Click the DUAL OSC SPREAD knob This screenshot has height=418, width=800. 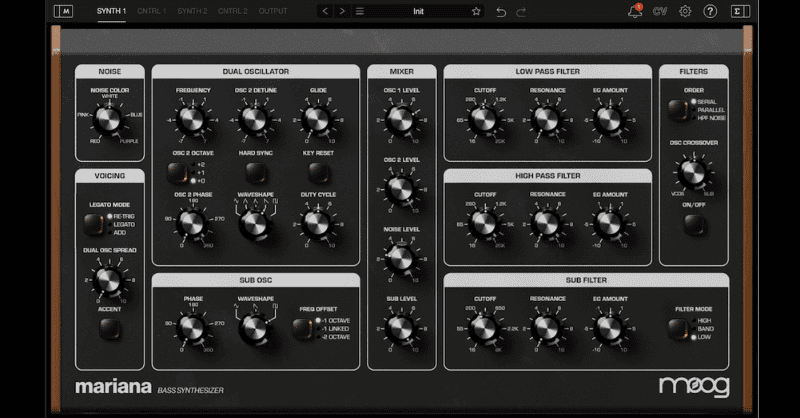tap(108, 280)
